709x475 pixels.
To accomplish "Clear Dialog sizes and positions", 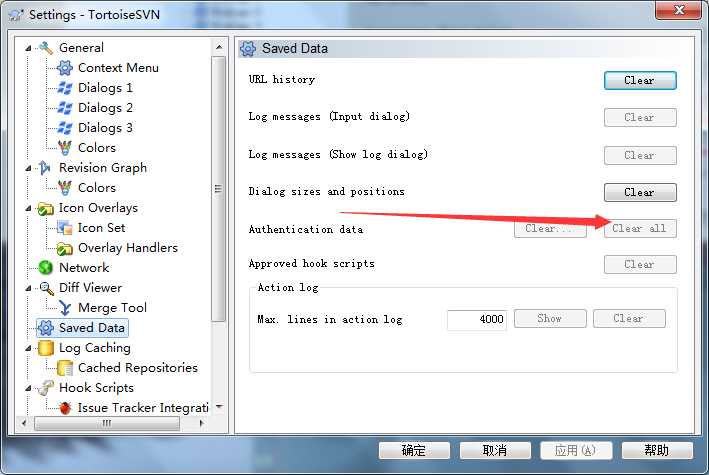I will pos(640,193).
